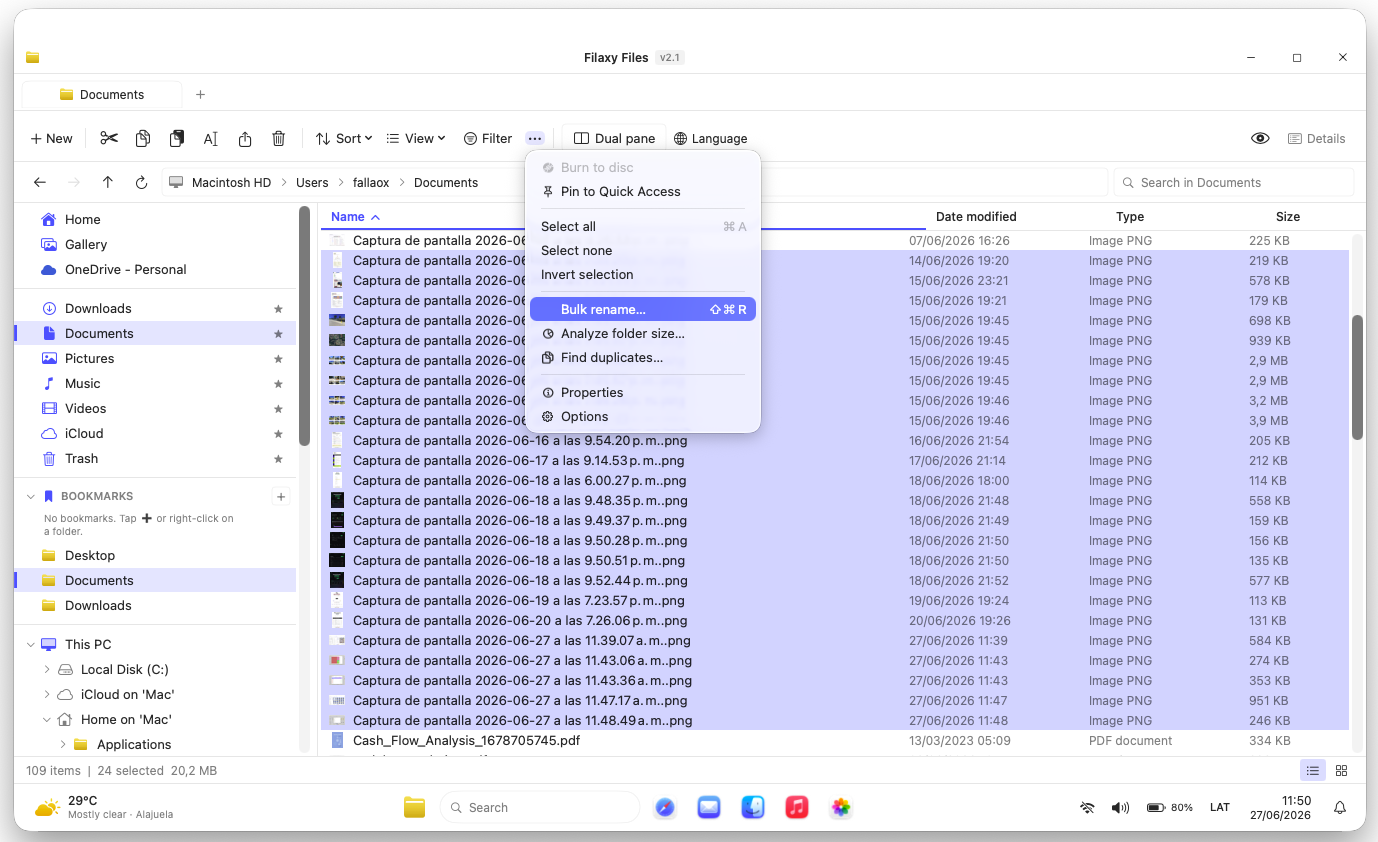Choose Pin to Quick Access
Screen dimensions: 1378x842
click(x=643, y=192)
